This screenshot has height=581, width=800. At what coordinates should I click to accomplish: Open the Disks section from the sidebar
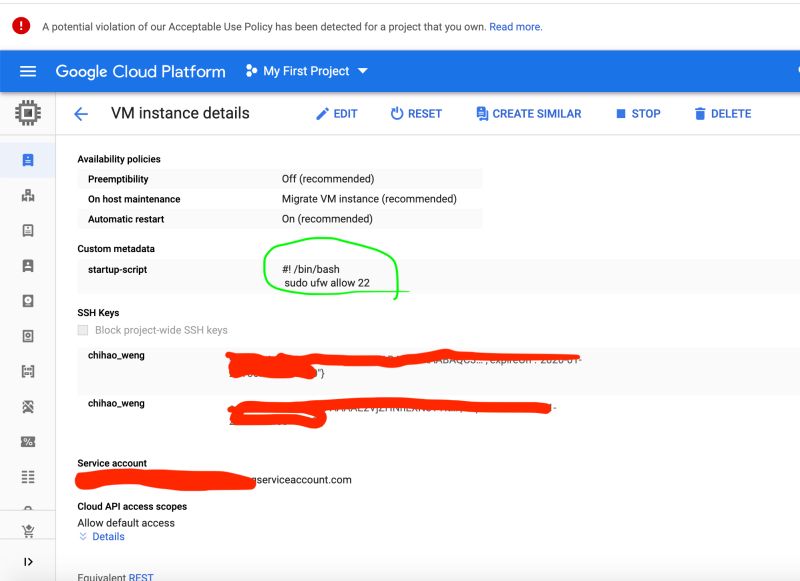(27, 302)
